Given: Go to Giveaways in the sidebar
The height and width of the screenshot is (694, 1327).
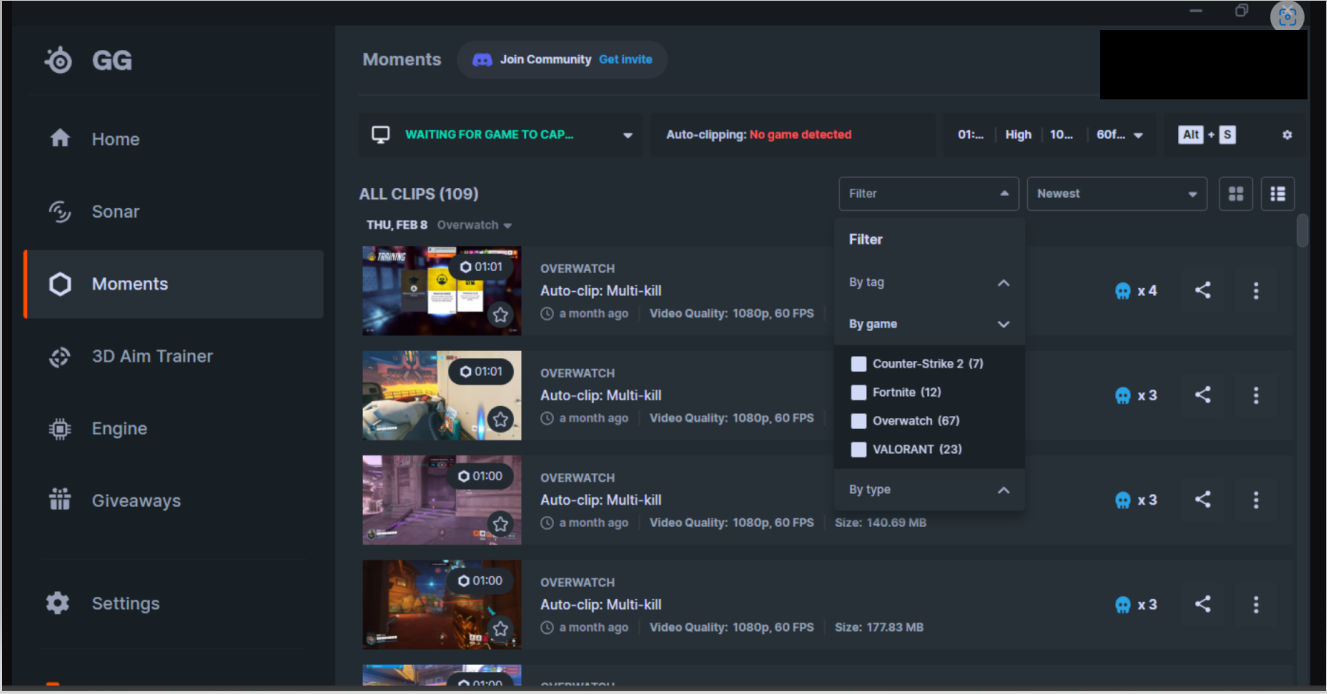Looking at the screenshot, I should [136, 501].
